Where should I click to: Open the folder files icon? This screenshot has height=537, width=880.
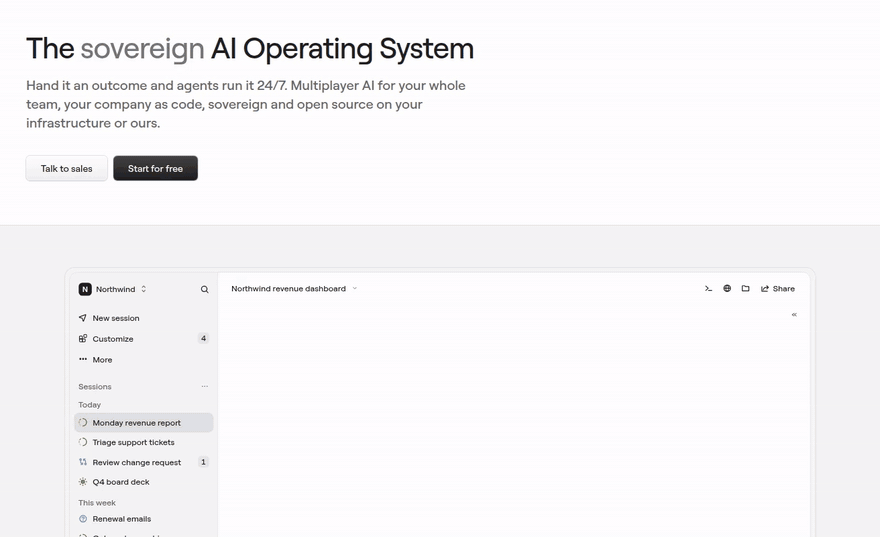[745, 288]
